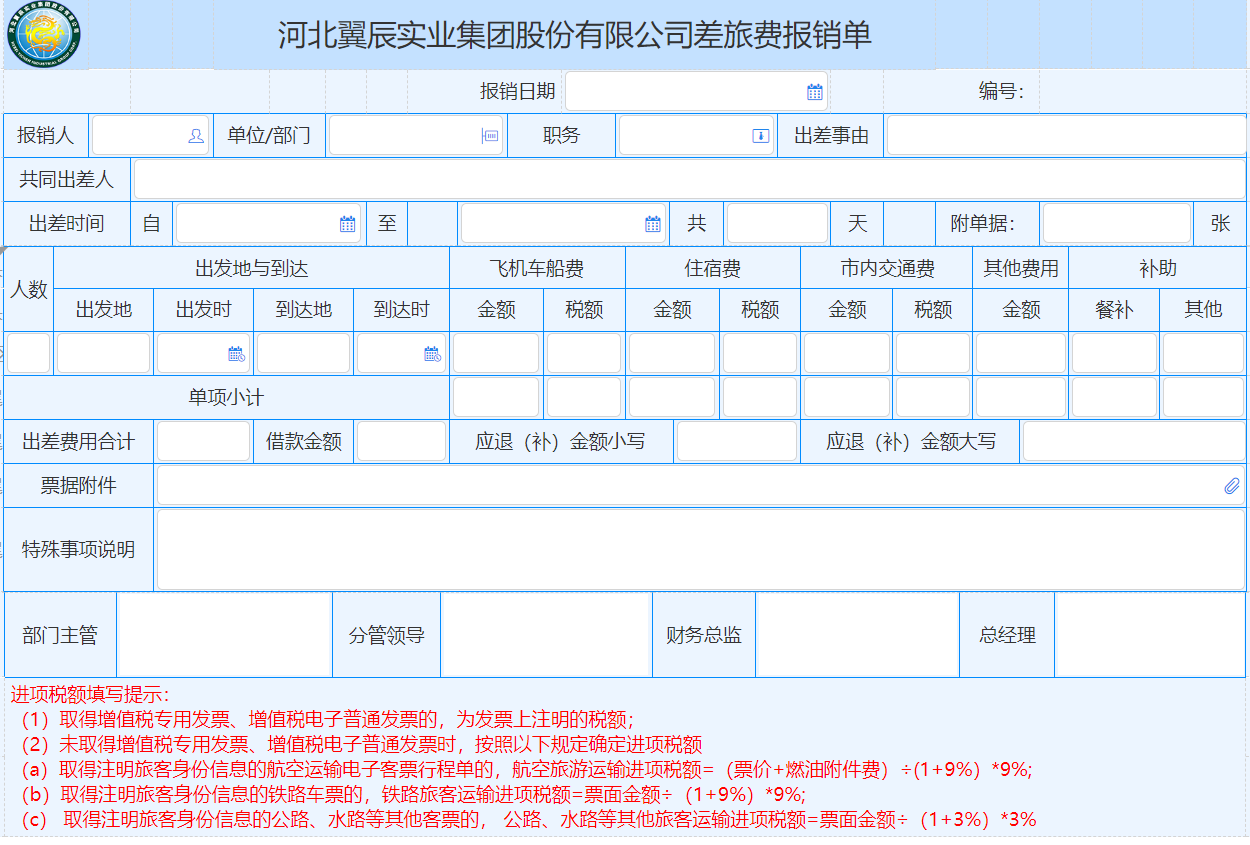
Task: Click the 附单据 number field
Action: (1116, 224)
